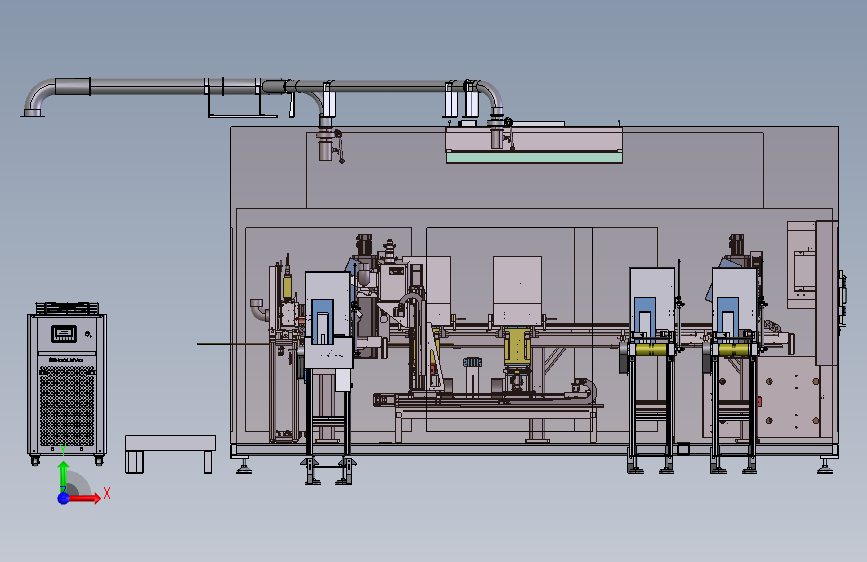Select the step platform beside the chiller
The height and width of the screenshot is (562, 867).
[x=170, y=454]
